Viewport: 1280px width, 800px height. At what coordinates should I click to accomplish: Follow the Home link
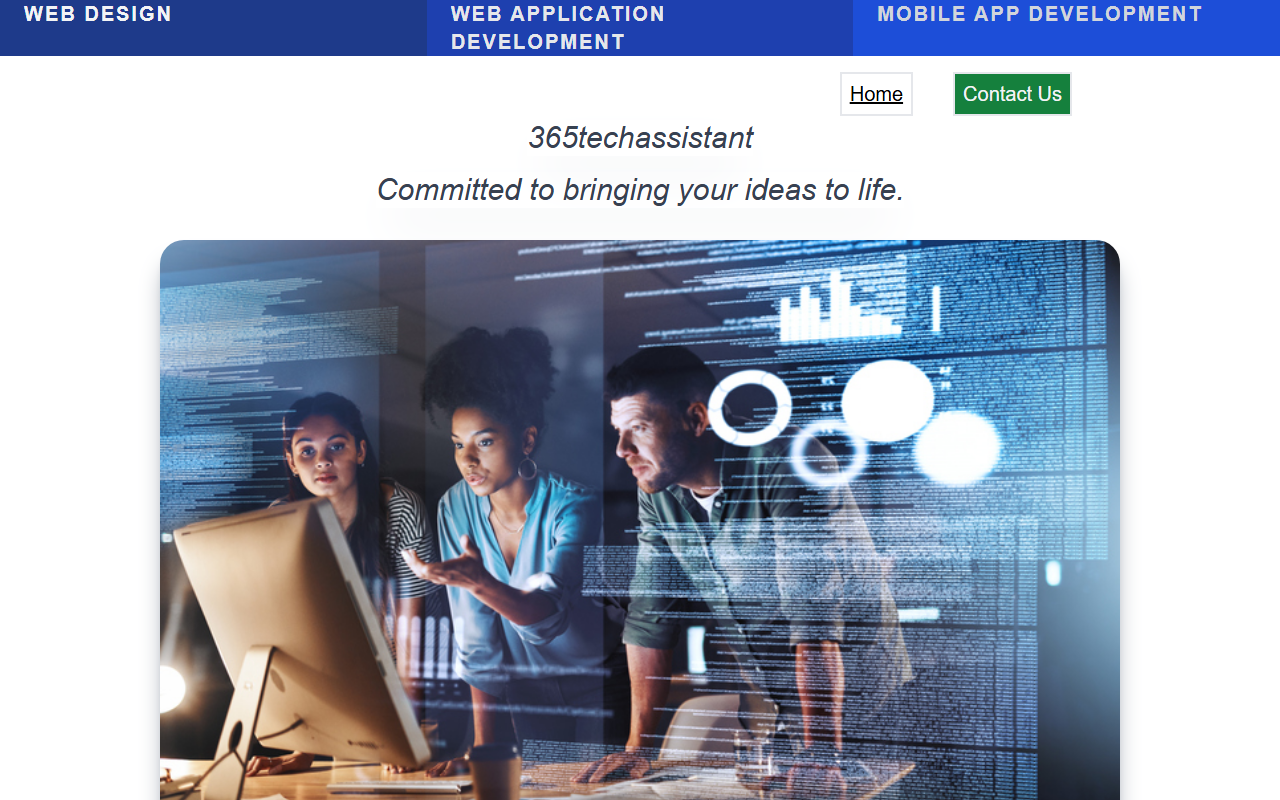pyautogui.click(x=876, y=94)
